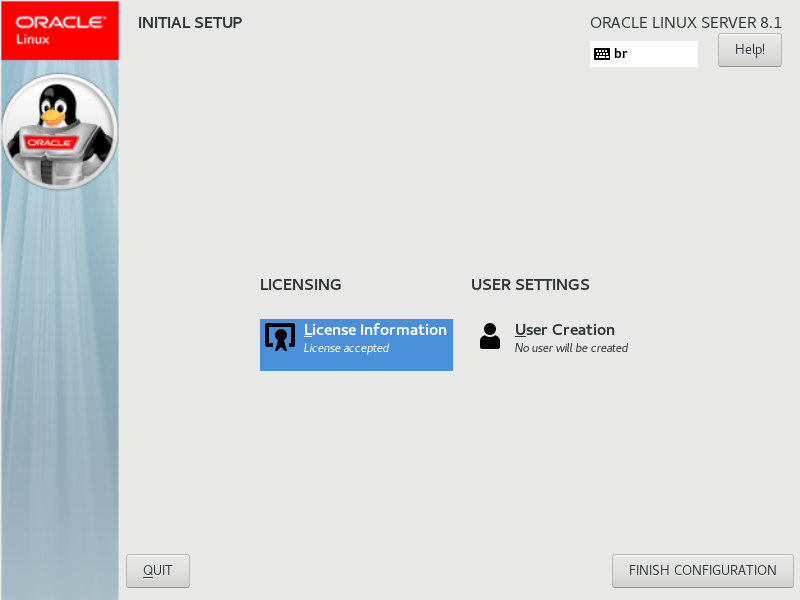Image resolution: width=800 pixels, height=600 pixels.
Task: Click the br keyboard layout indicator
Action: click(x=644, y=54)
